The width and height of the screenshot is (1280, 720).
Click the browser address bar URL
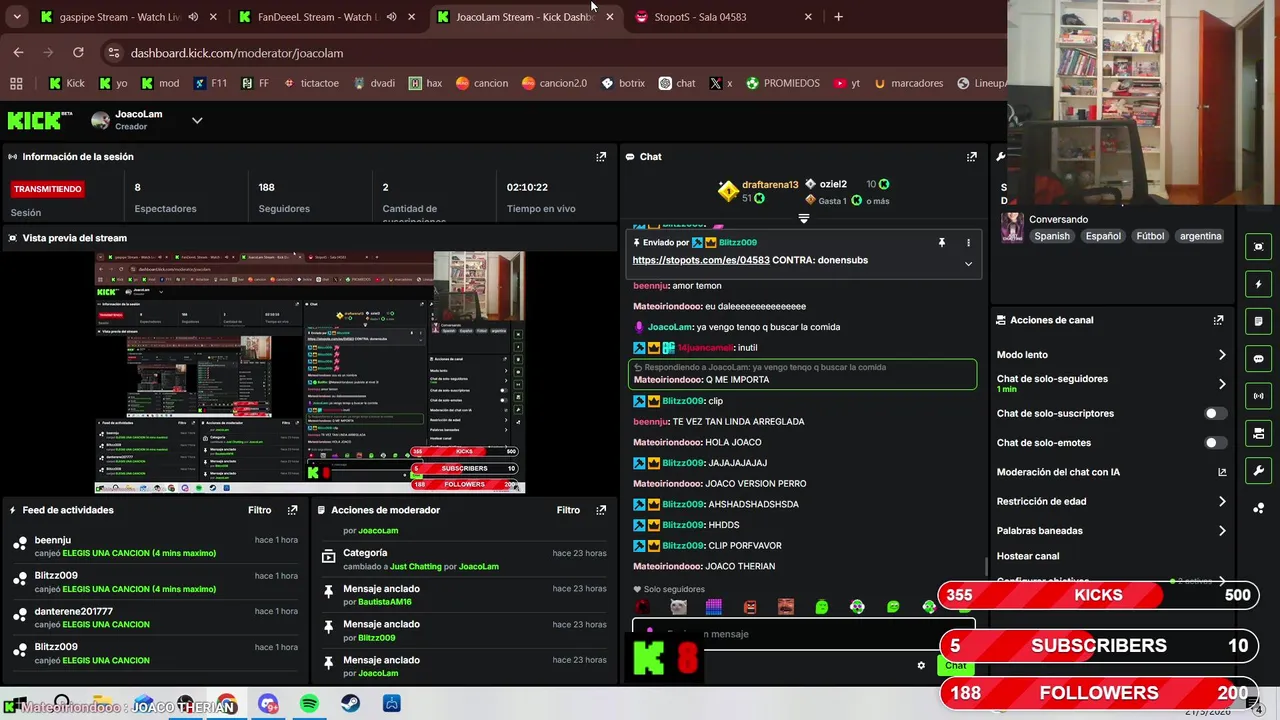[237, 53]
